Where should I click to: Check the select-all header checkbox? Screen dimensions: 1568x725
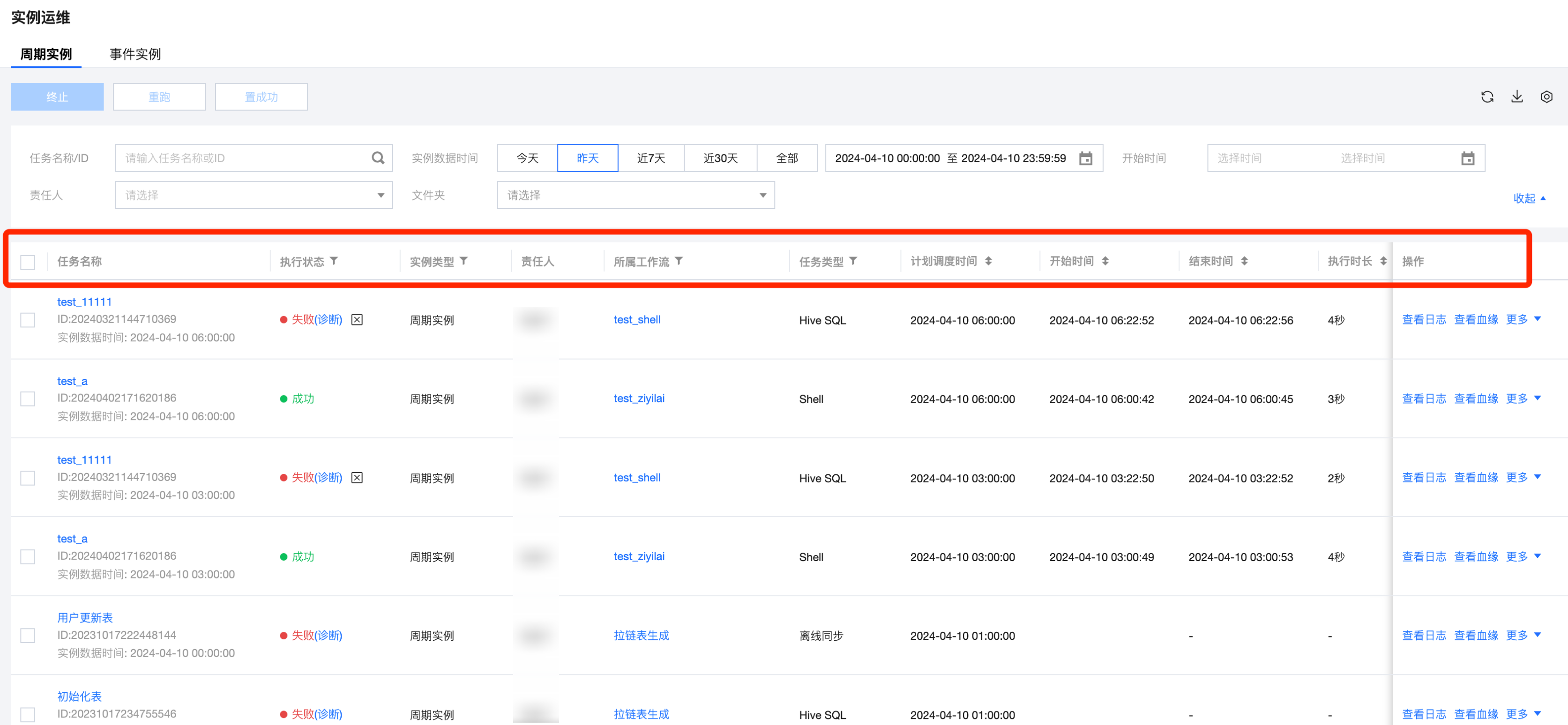[28, 262]
